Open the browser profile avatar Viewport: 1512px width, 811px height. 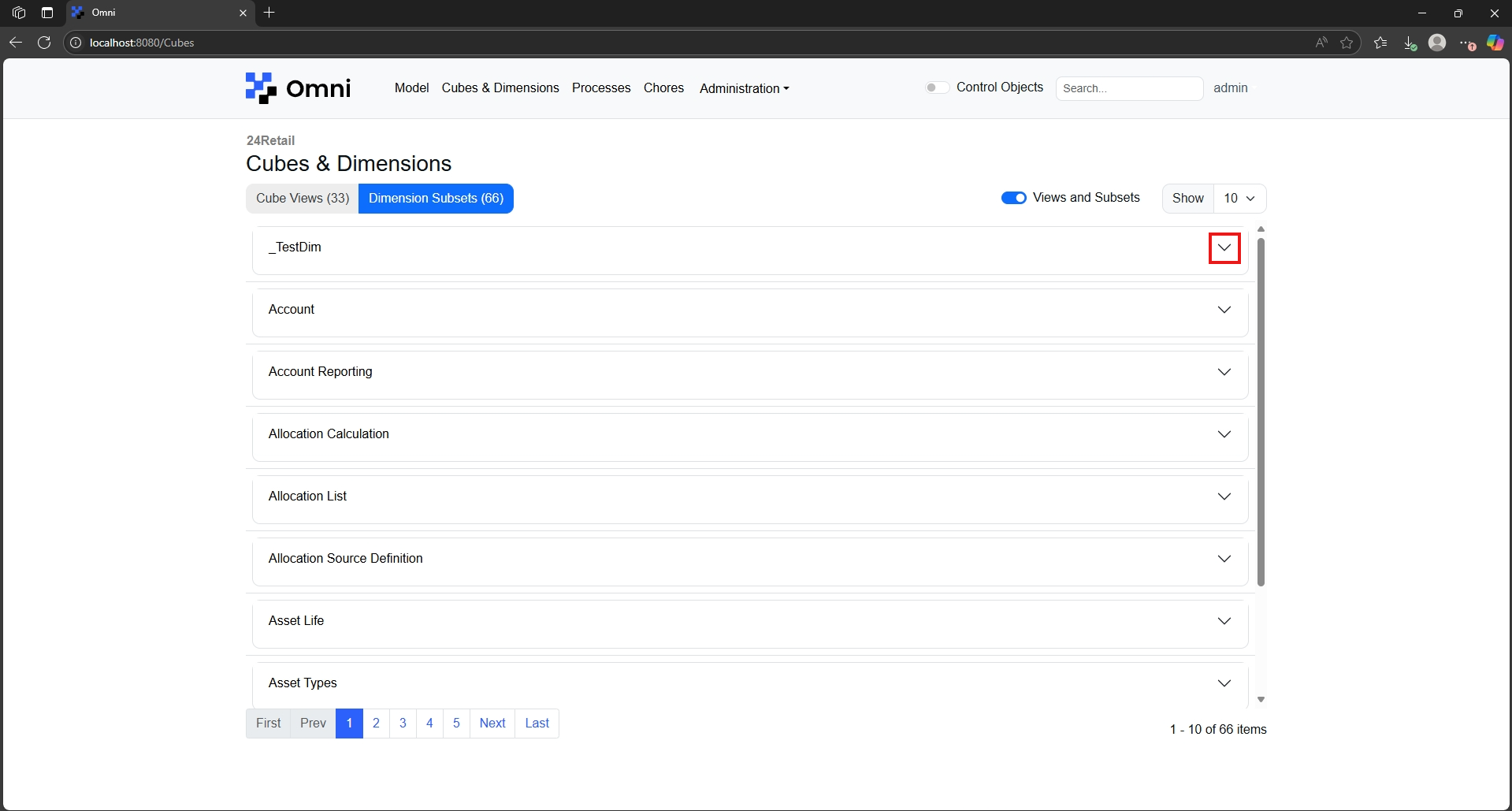click(1437, 43)
